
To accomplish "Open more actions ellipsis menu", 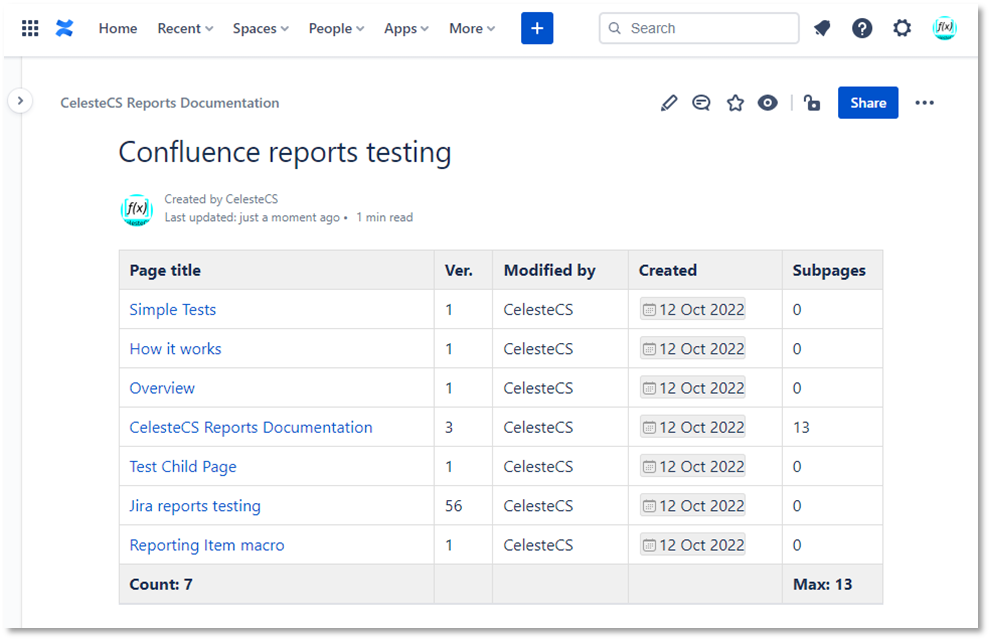I will click(924, 103).
